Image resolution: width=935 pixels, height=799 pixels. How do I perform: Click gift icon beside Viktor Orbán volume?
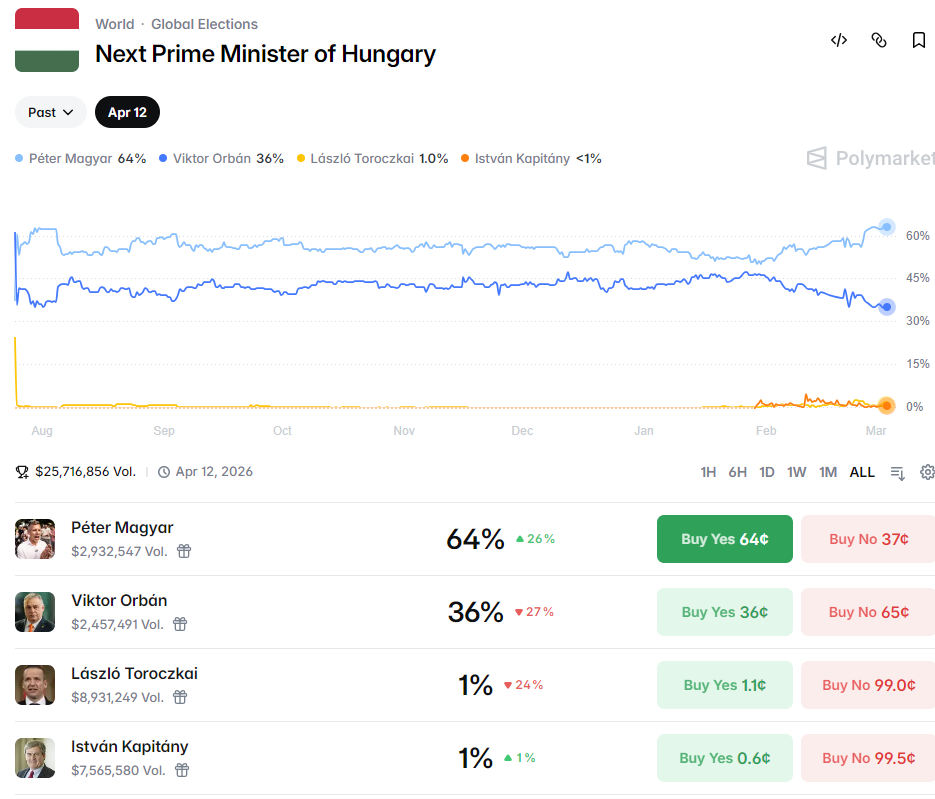[x=180, y=624]
